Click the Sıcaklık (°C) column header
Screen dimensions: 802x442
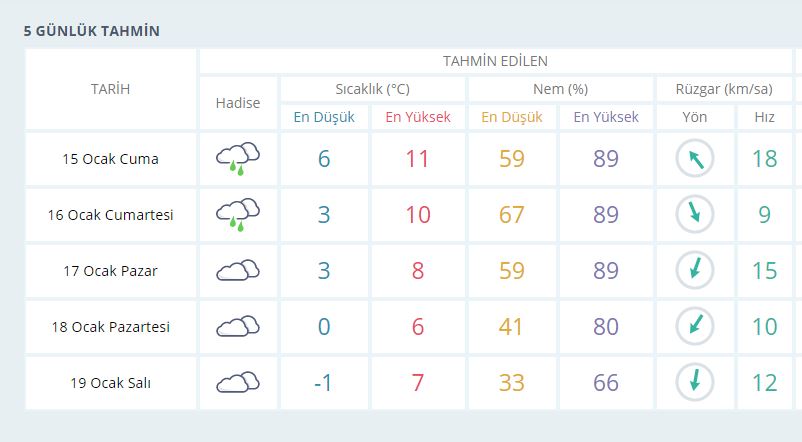point(372,89)
